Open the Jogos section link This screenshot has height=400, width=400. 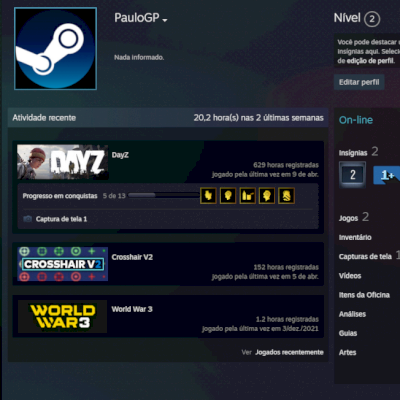348,218
